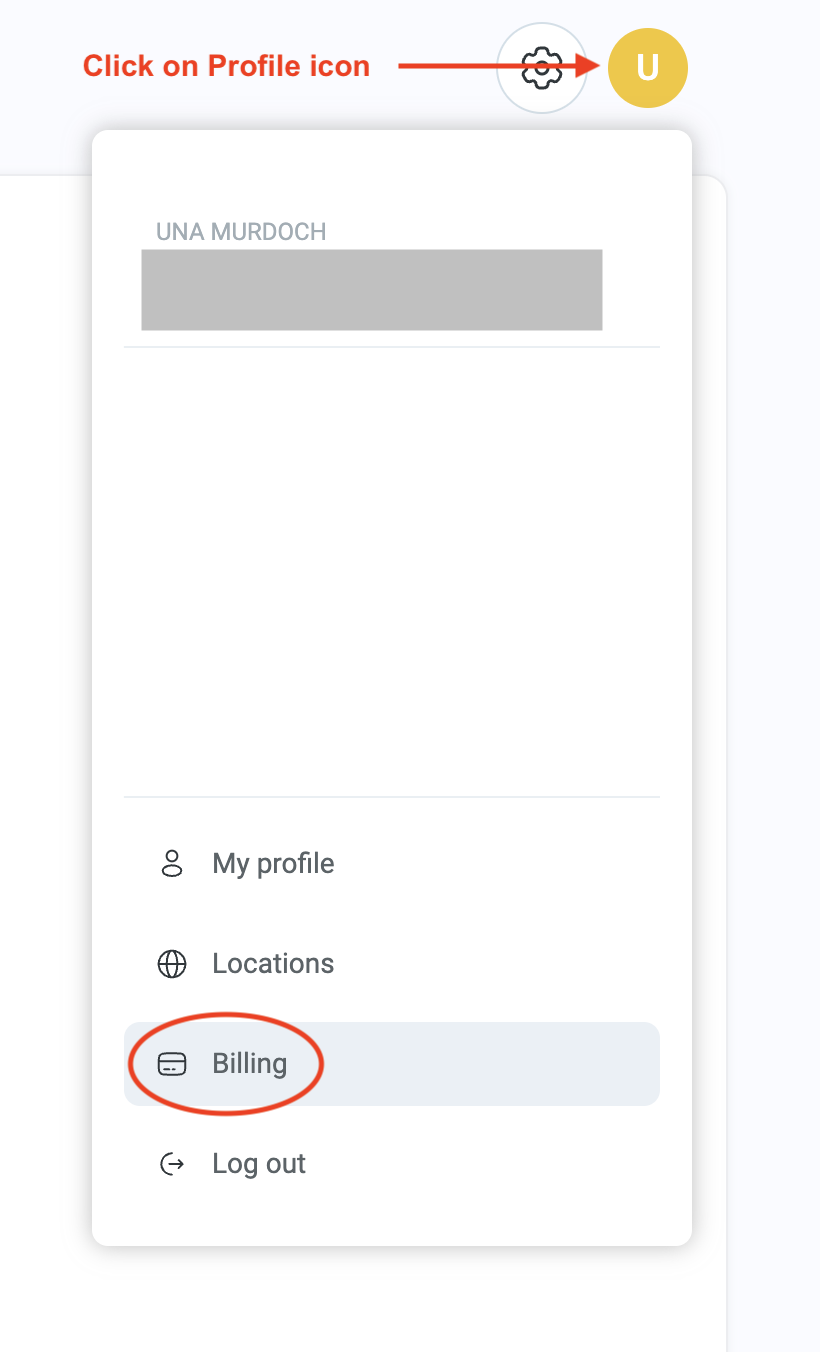Click the blank right side of Locations row

point(500,964)
